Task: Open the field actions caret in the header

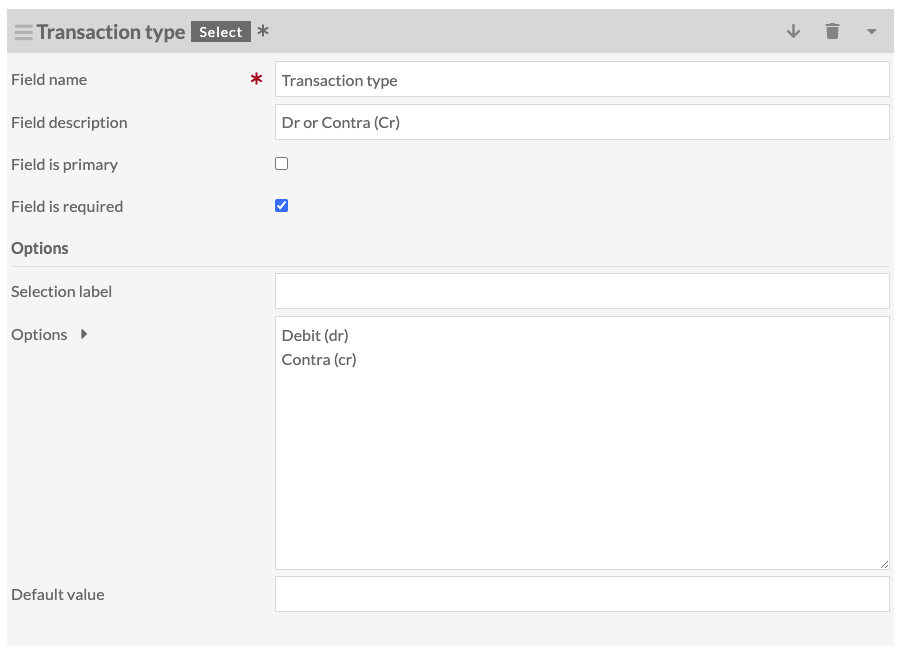Action: pyautogui.click(x=871, y=31)
